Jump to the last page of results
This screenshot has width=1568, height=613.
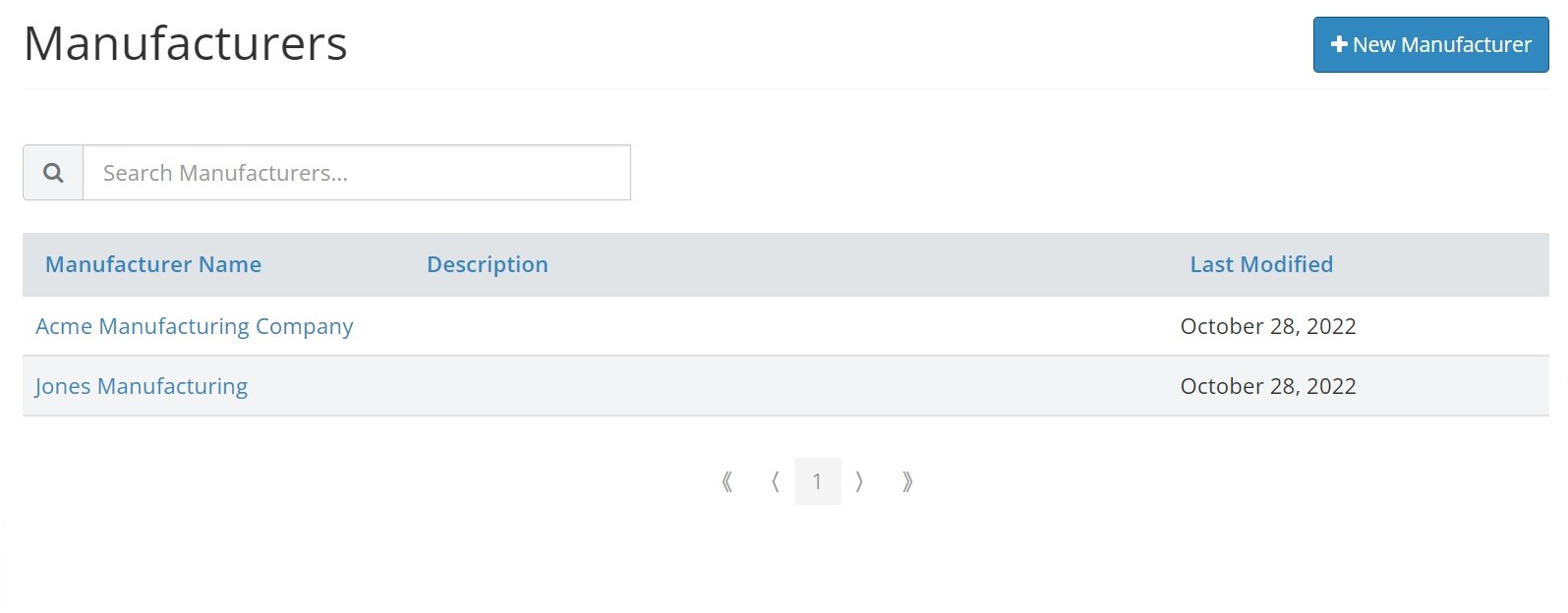[x=906, y=481]
